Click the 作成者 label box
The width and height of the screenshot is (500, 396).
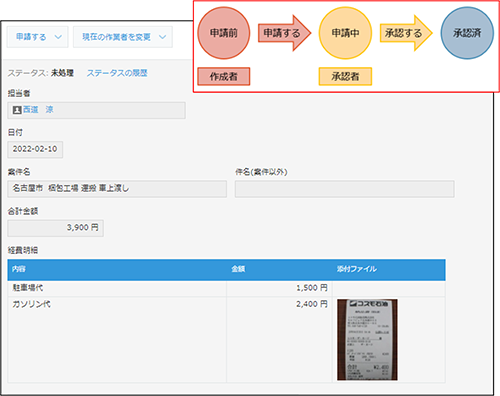click(224, 77)
